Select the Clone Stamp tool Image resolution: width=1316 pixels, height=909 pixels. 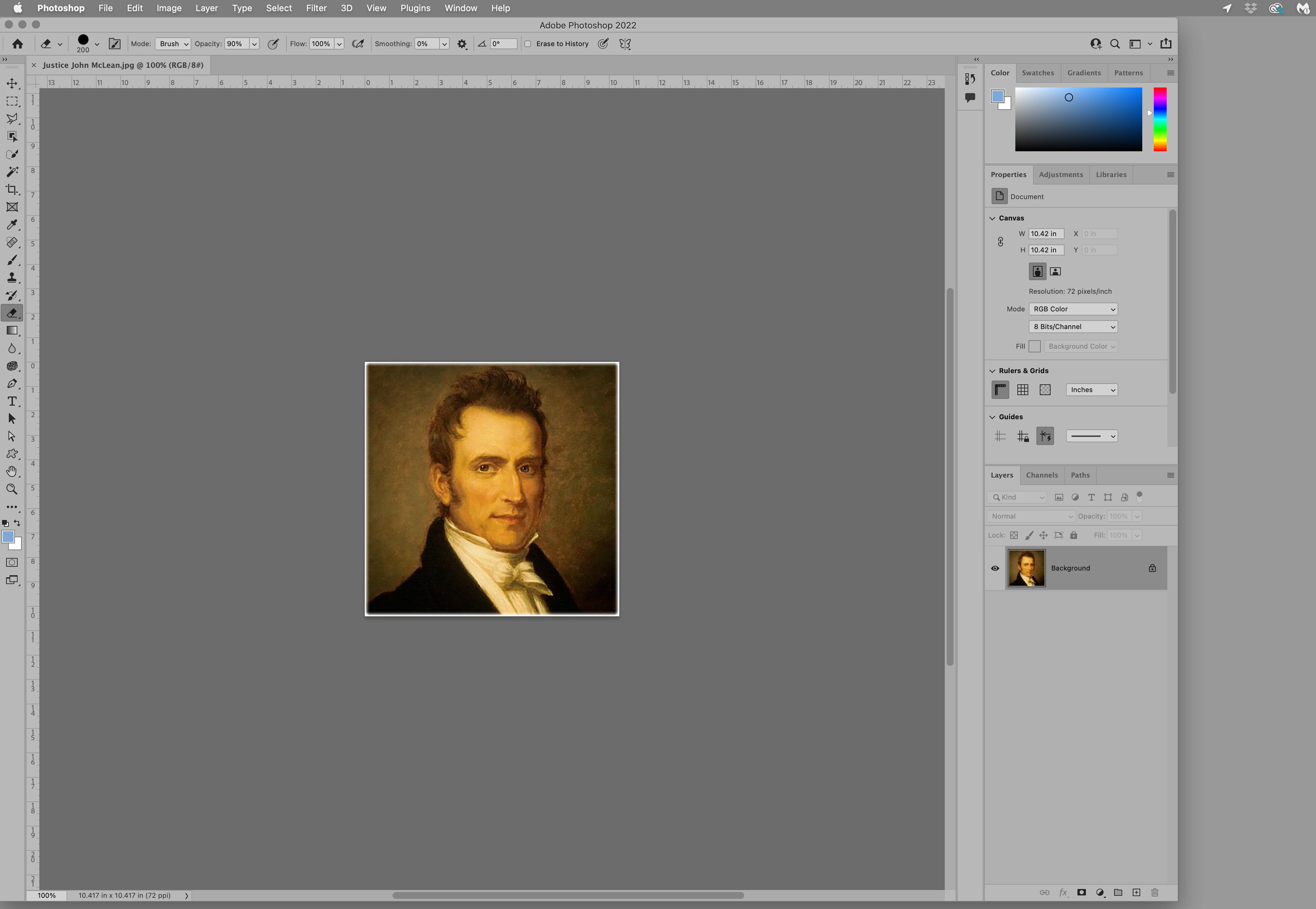tap(12, 278)
